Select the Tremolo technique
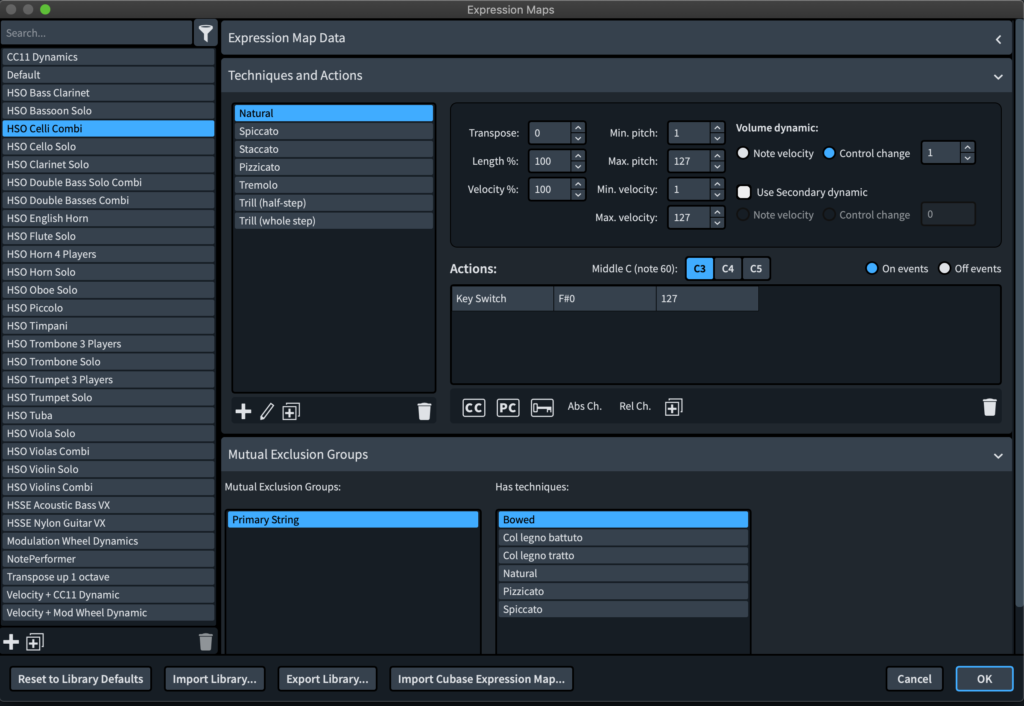Screen dimensions: 1024x706 tap(334, 185)
